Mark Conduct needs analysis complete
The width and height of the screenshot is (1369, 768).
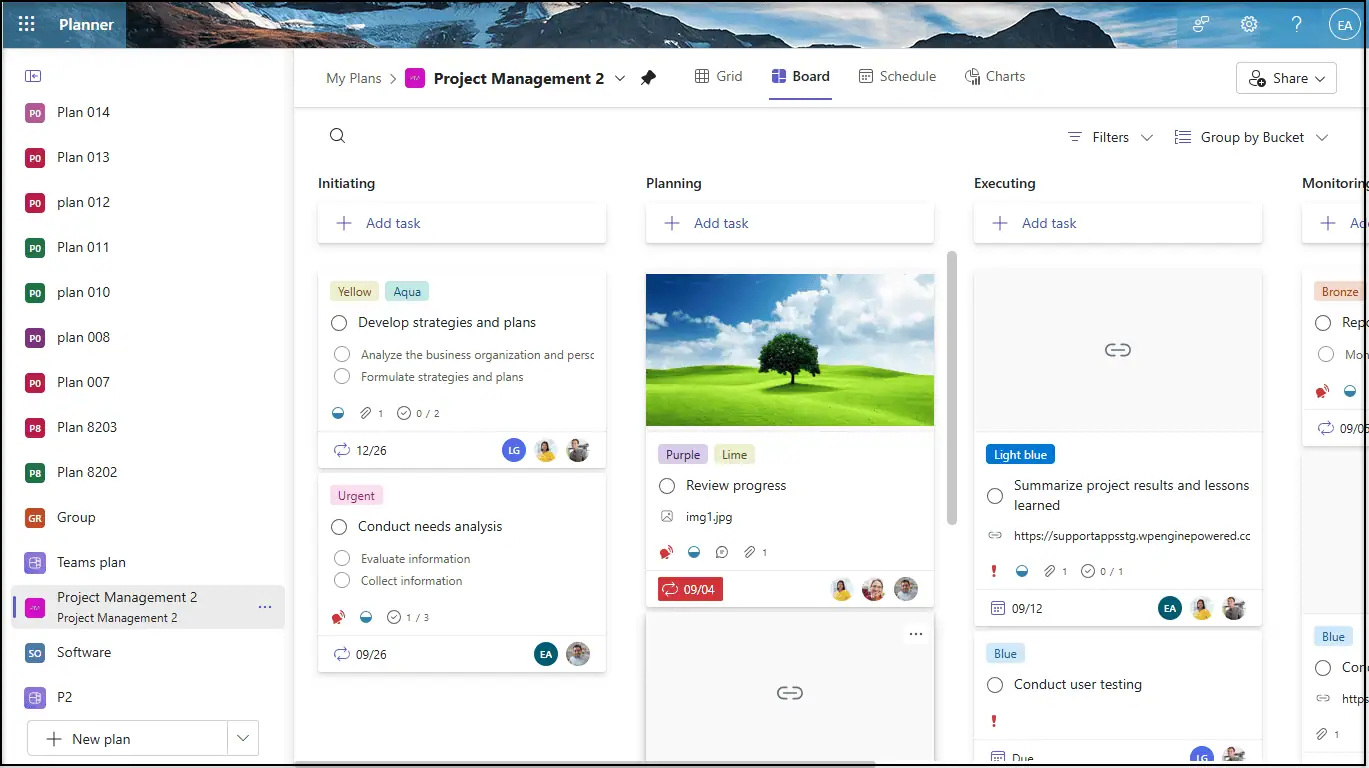pos(339,527)
